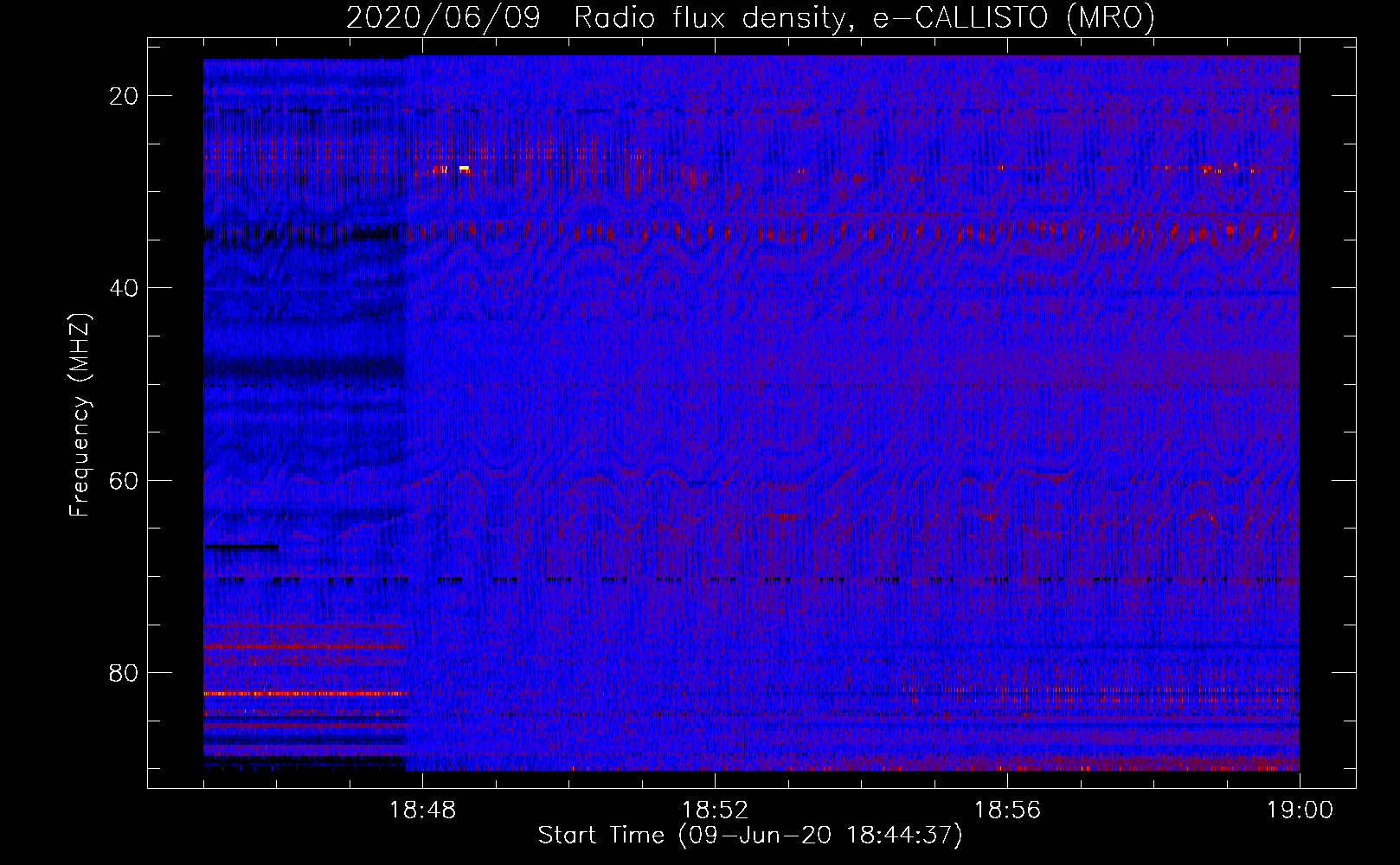This screenshot has width=1400, height=865.
Task: Click the 'Frequency (MHZ)' axis label
Action: click(80, 415)
